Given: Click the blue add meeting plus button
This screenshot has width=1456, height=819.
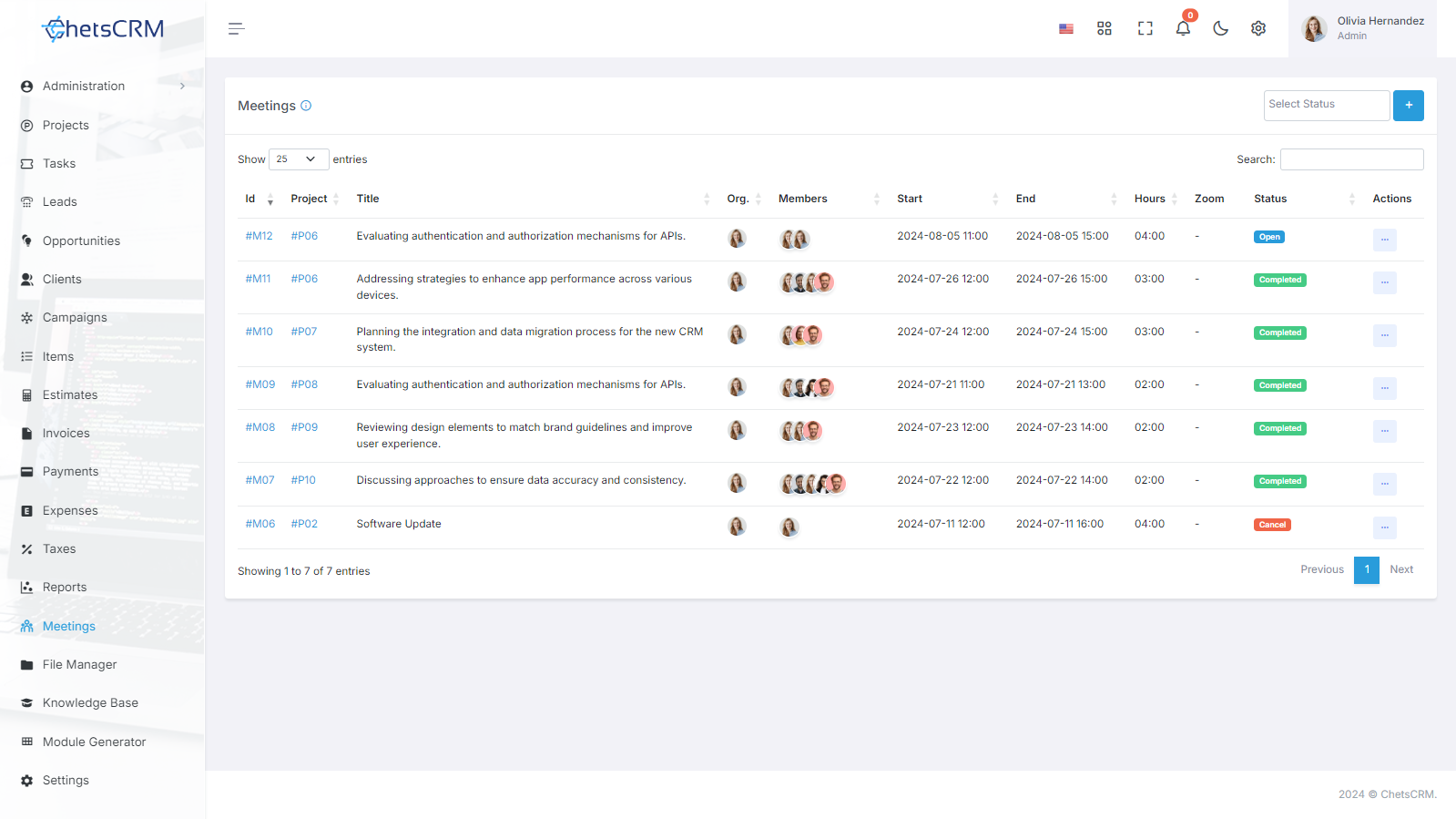Looking at the screenshot, I should (x=1409, y=106).
